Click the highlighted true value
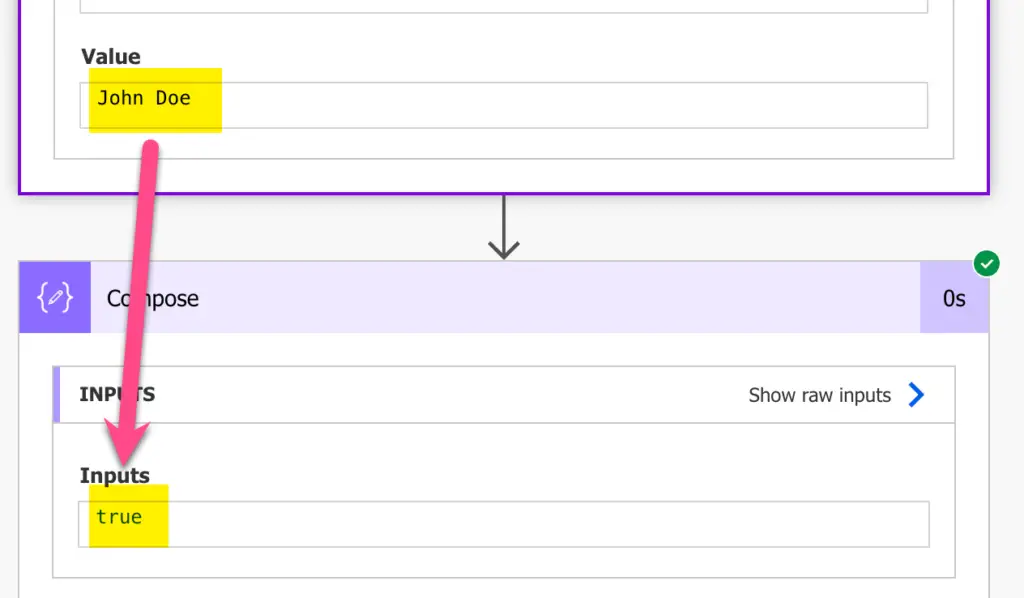 click(x=120, y=517)
